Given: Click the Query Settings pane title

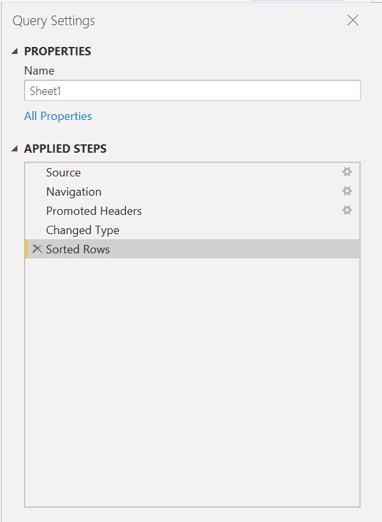Looking at the screenshot, I should coord(54,21).
